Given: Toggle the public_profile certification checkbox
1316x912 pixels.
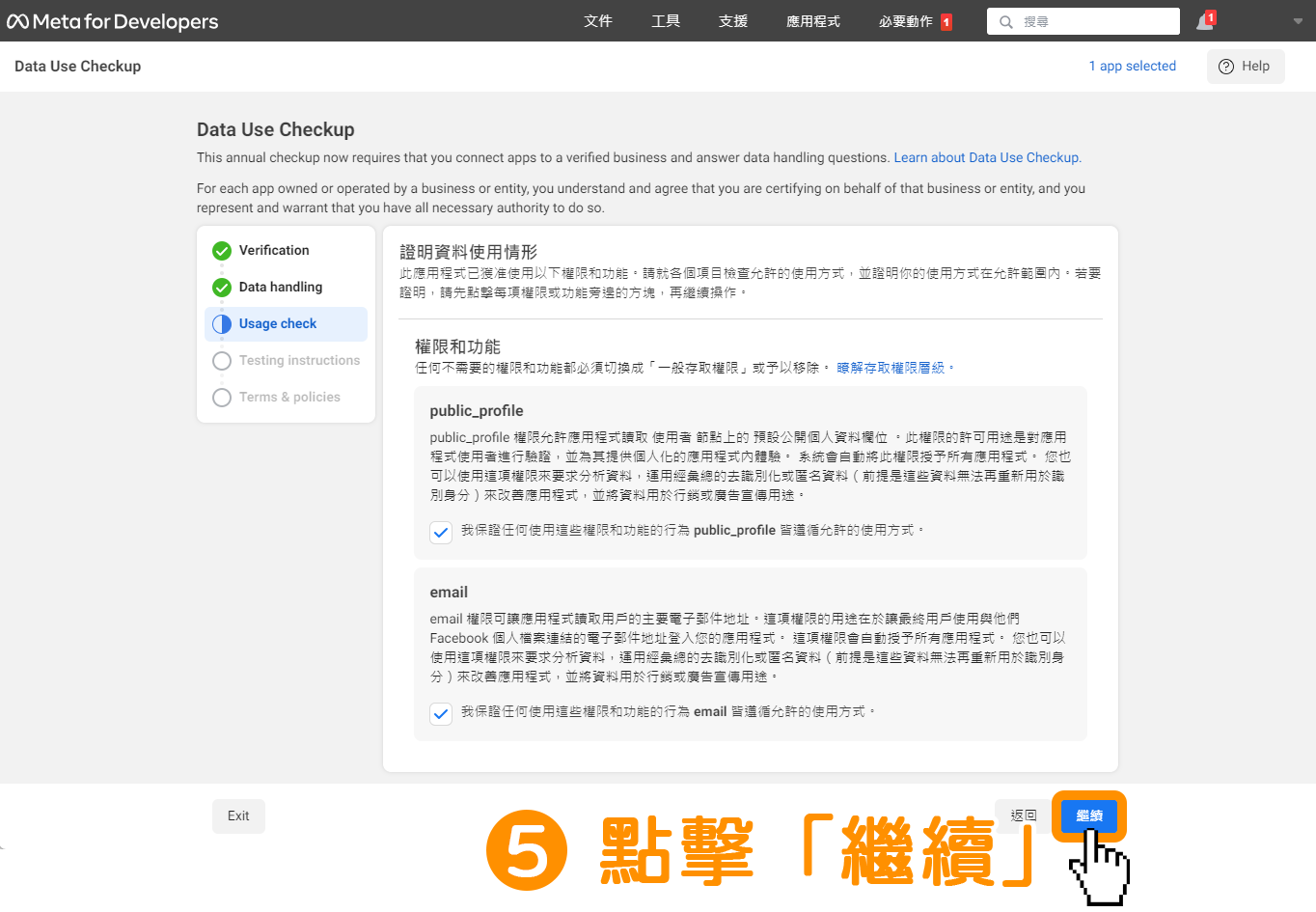Looking at the screenshot, I should 441,532.
